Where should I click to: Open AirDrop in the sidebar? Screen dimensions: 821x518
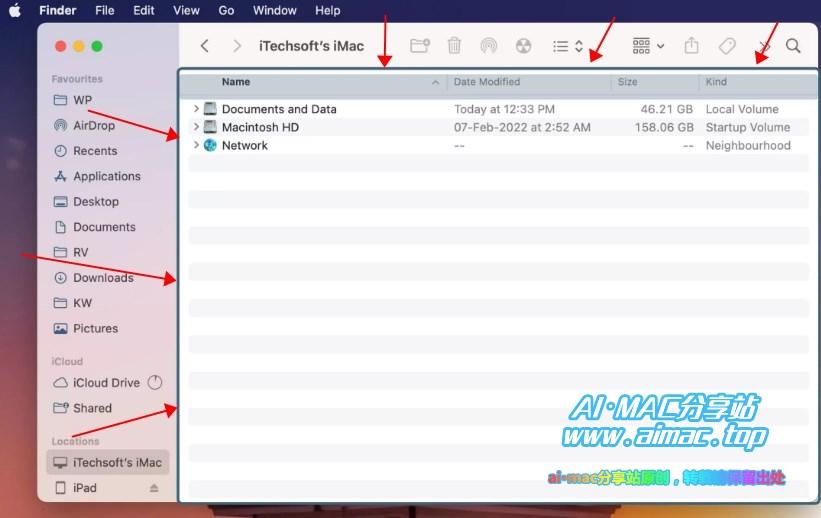(x=107, y=125)
